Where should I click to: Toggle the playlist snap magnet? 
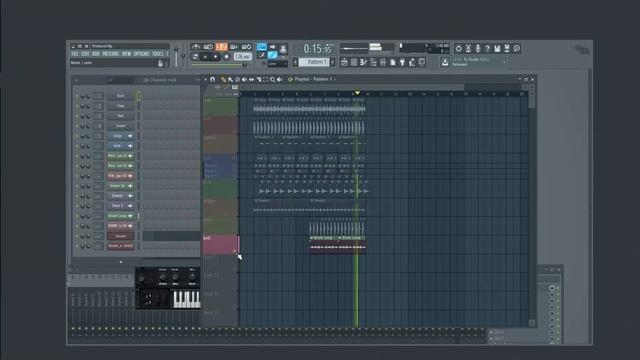[213, 80]
